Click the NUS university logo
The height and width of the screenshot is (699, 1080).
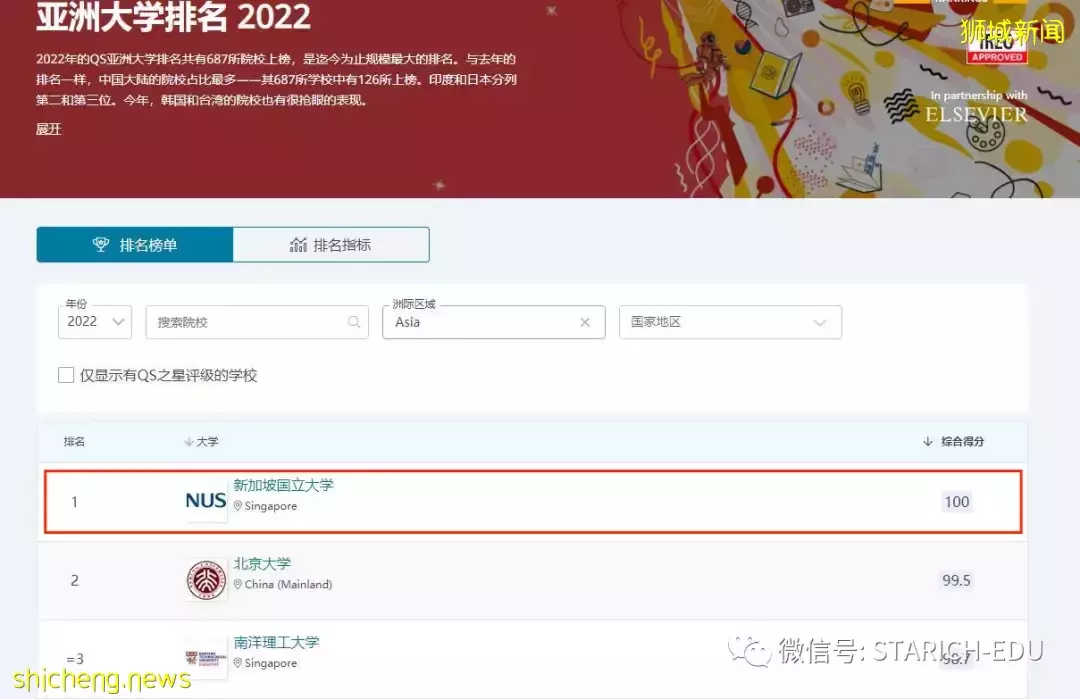pos(204,501)
